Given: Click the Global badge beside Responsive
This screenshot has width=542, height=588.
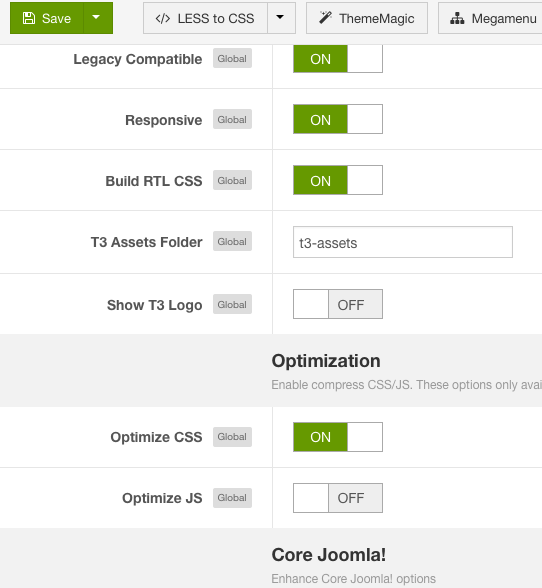Looking at the screenshot, I should click(x=232, y=120).
